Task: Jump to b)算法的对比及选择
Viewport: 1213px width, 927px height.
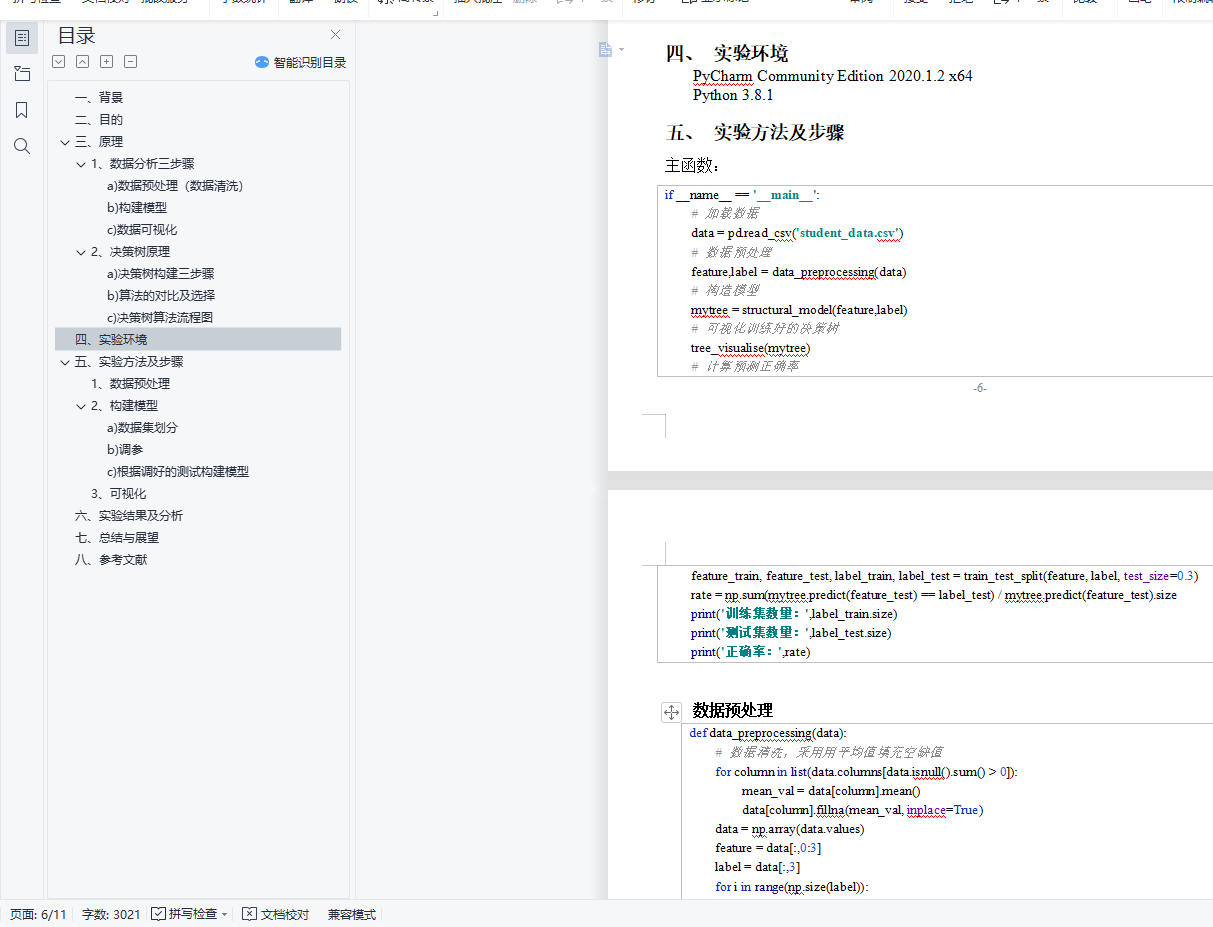Action: tap(161, 296)
